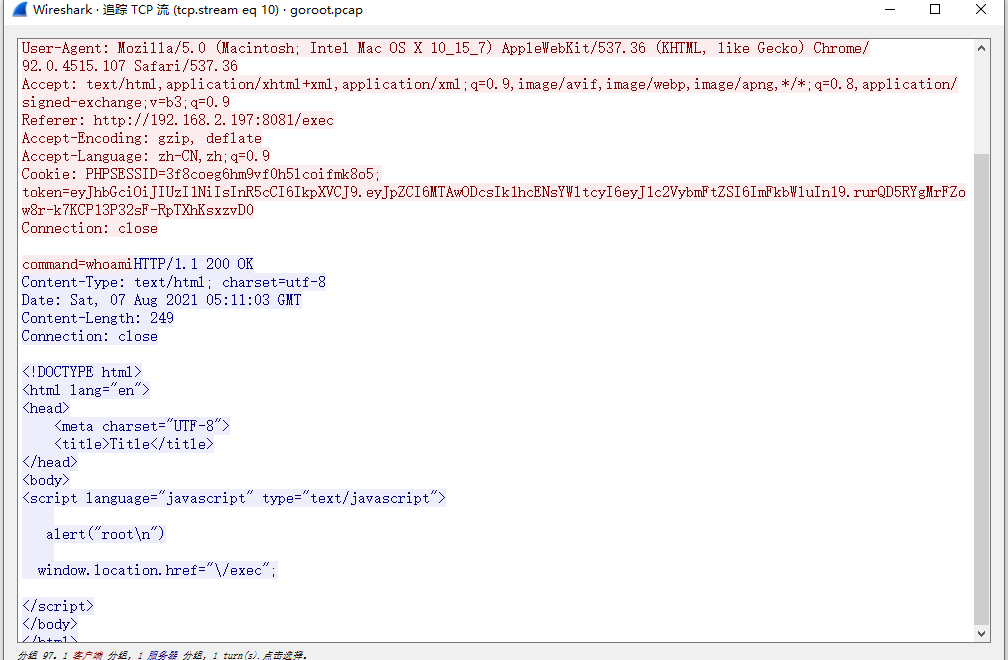
Task: Click the Referer http://192.168.2.197:8081/exec line
Action: (x=177, y=120)
